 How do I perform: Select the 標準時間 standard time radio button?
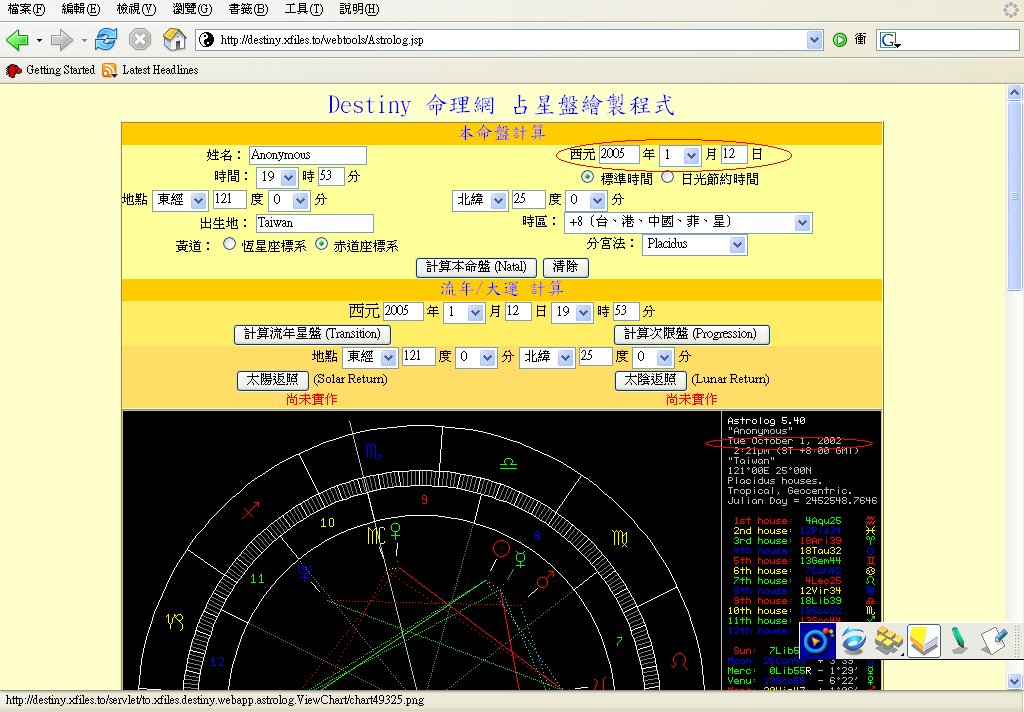tap(588, 178)
